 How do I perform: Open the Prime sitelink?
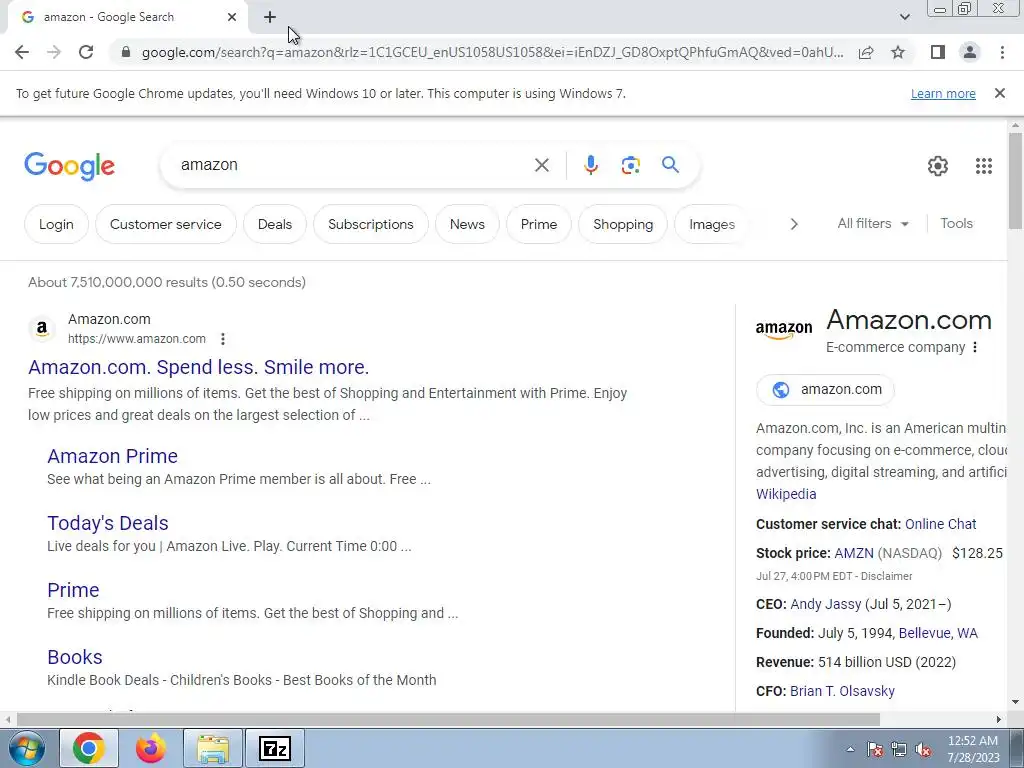tap(73, 590)
